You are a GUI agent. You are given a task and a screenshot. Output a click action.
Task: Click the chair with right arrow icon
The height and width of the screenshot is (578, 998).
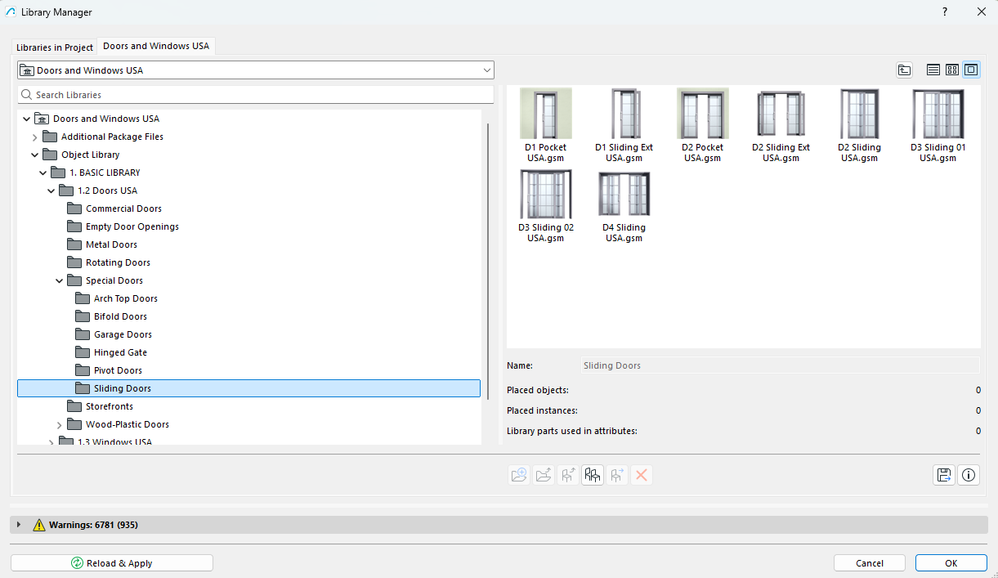(x=617, y=475)
